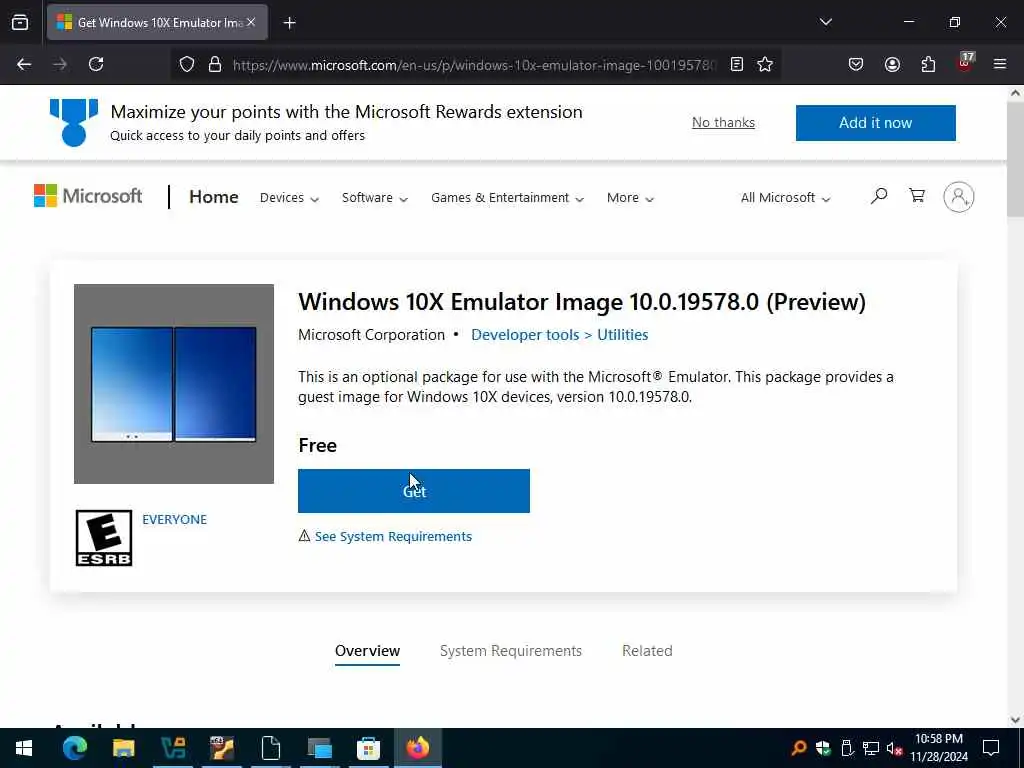Open the Microsoft site search icon
Viewport: 1024px width, 768px height.
pyautogui.click(x=879, y=195)
